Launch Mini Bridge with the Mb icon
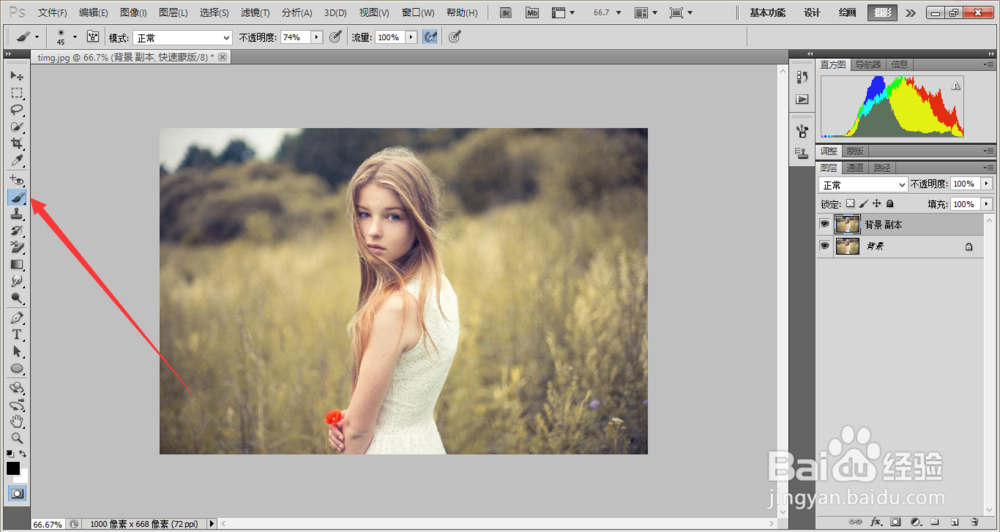The image size is (1000, 532). (x=532, y=12)
